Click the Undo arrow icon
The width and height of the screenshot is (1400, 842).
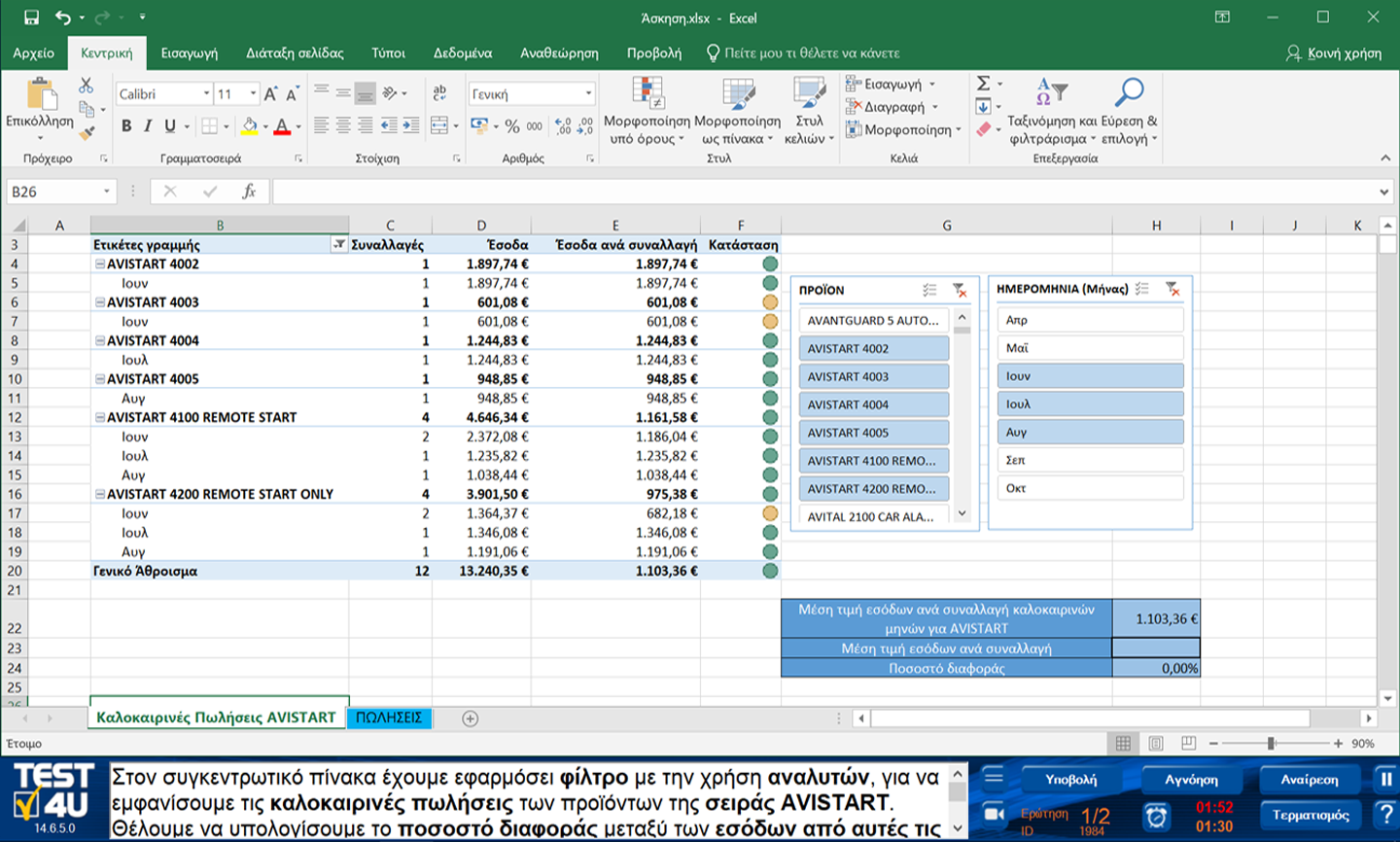pyautogui.click(x=63, y=18)
